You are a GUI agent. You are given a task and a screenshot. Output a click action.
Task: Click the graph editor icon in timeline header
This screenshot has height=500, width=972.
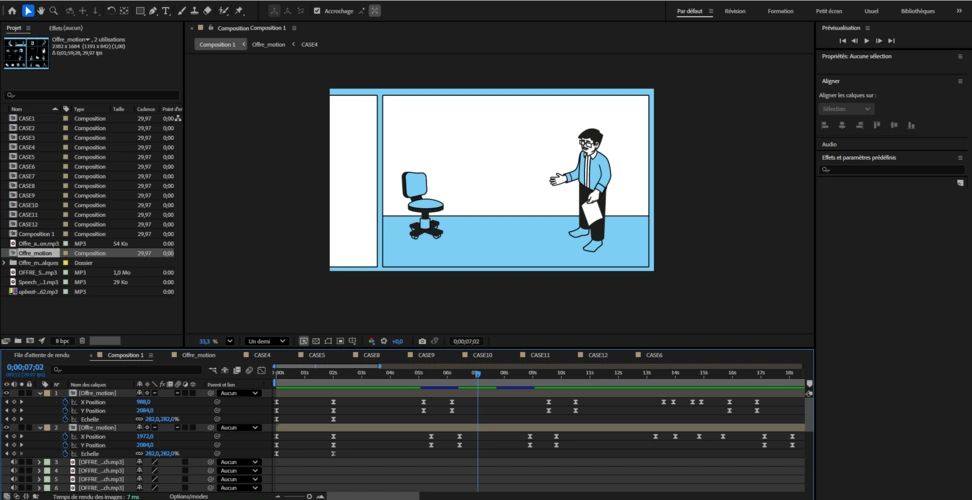[x=262, y=371]
